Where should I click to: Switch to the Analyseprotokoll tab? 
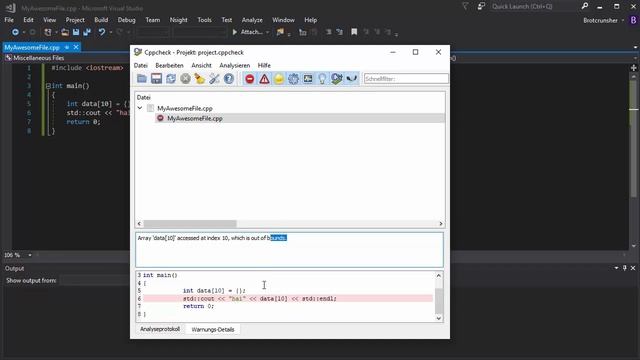(x=160, y=329)
